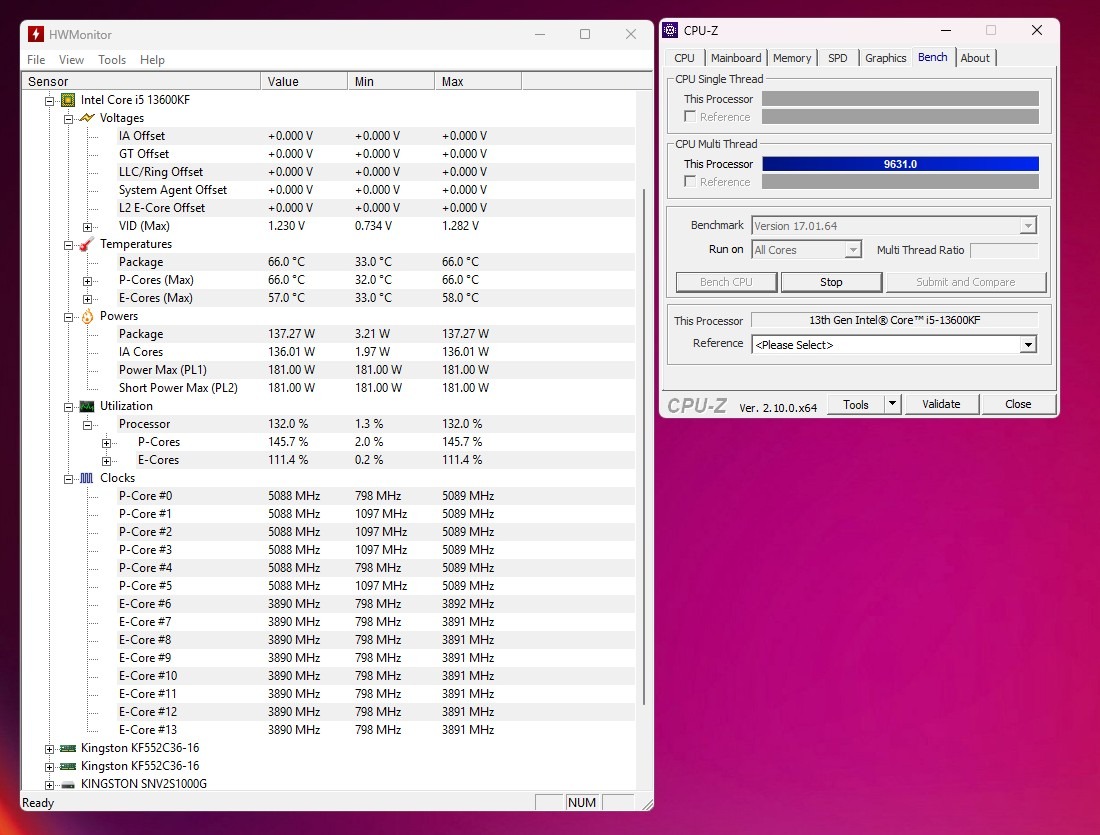Collapse the Utilization tree node
This screenshot has width=1100, height=835.
69,407
